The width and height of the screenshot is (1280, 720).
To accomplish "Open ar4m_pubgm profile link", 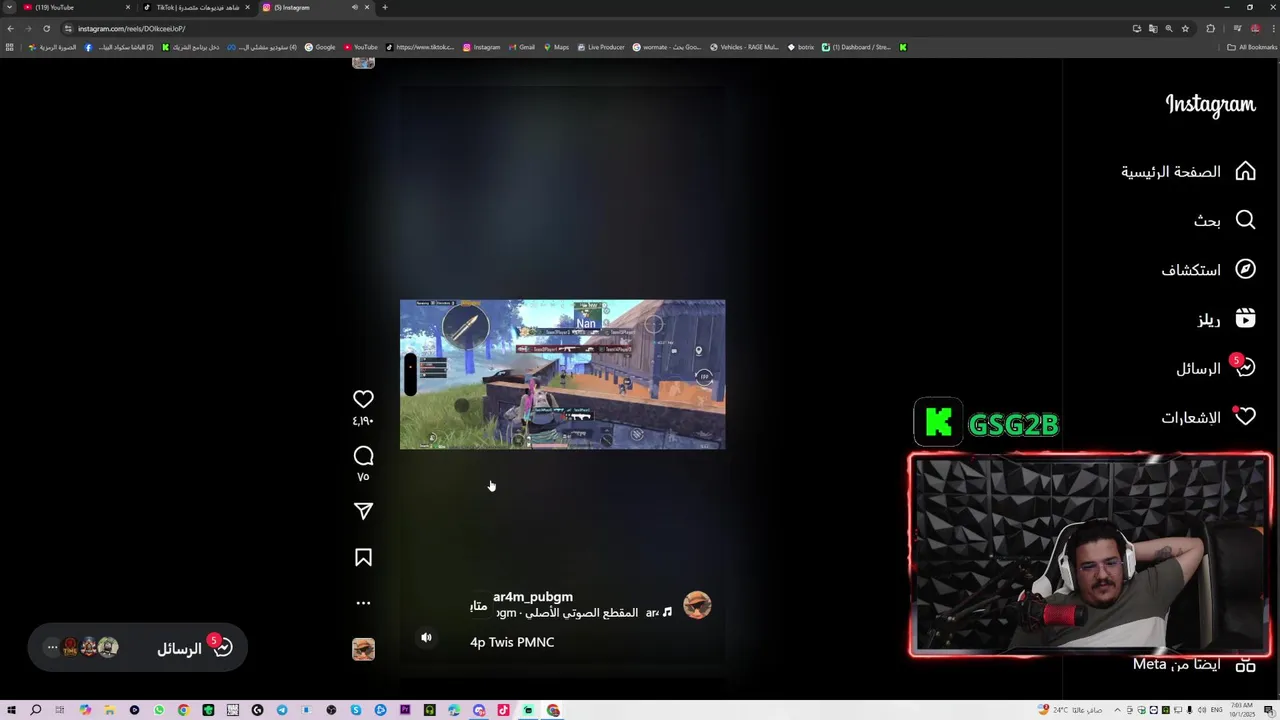I will click(533, 597).
